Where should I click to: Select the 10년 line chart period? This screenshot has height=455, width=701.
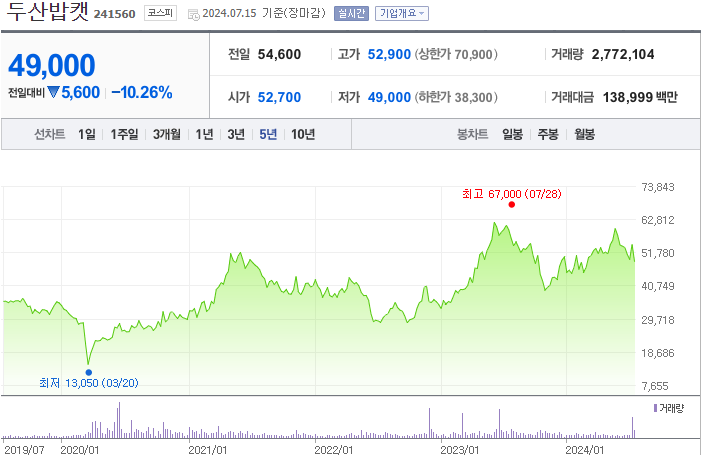click(x=303, y=134)
